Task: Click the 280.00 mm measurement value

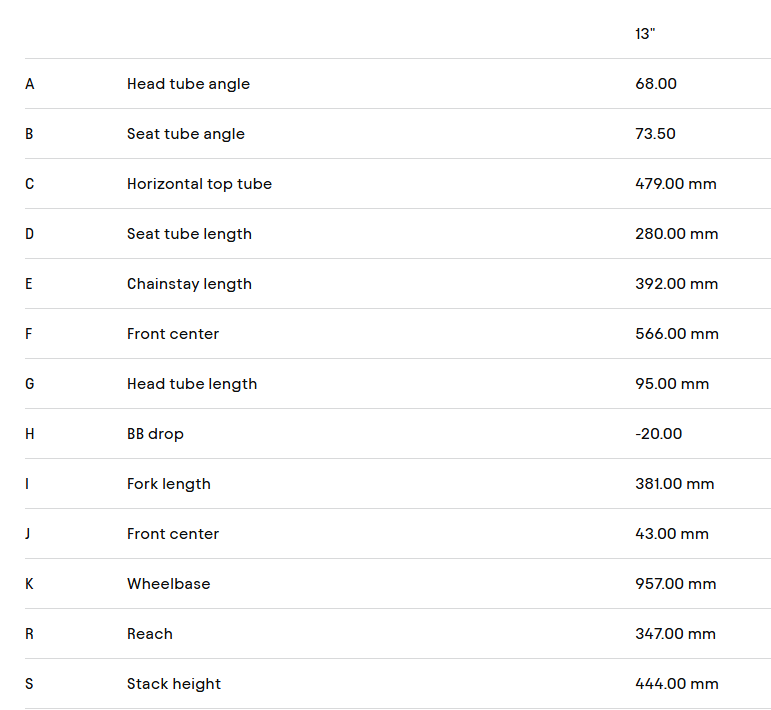Action: [676, 234]
